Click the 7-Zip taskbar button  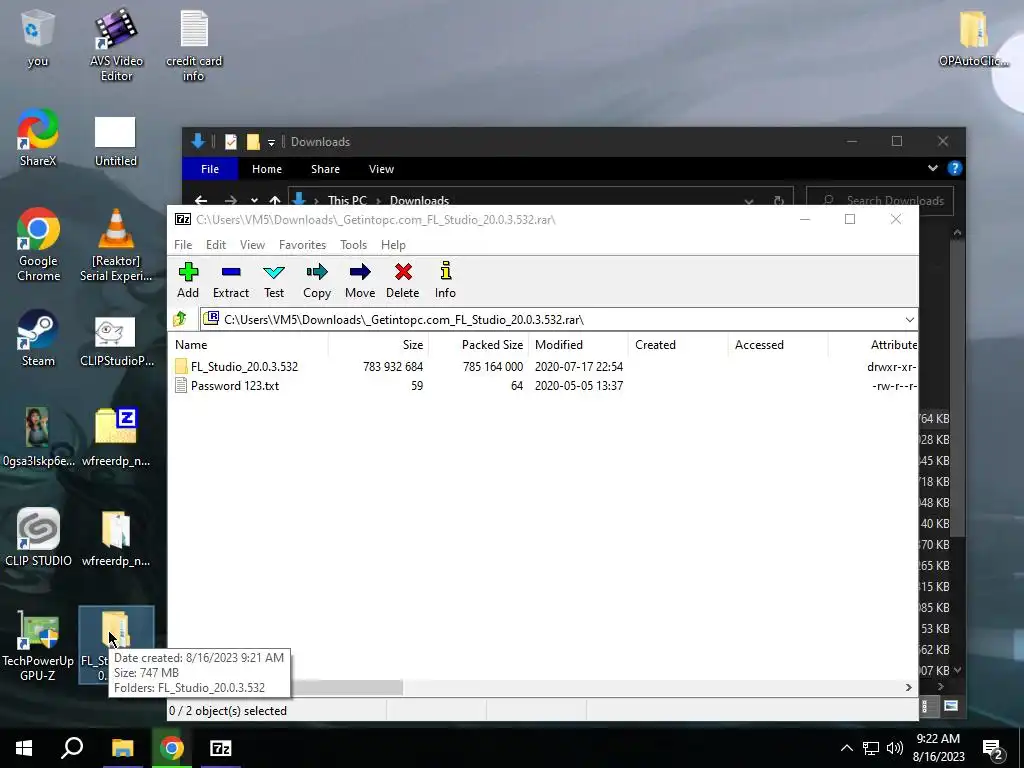(221, 748)
